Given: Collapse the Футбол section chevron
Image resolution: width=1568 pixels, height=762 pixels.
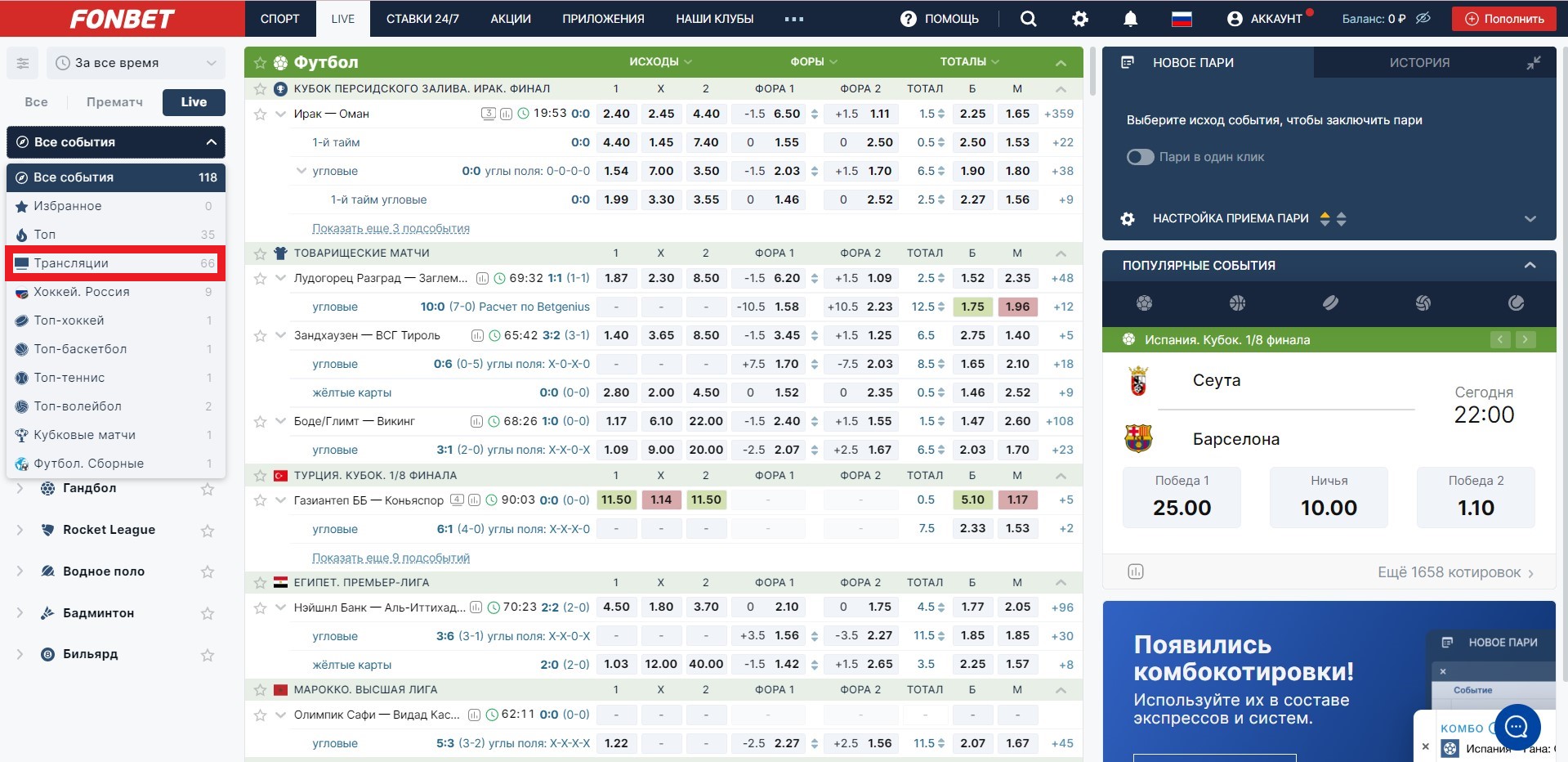Looking at the screenshot, I should (1061, 63).
